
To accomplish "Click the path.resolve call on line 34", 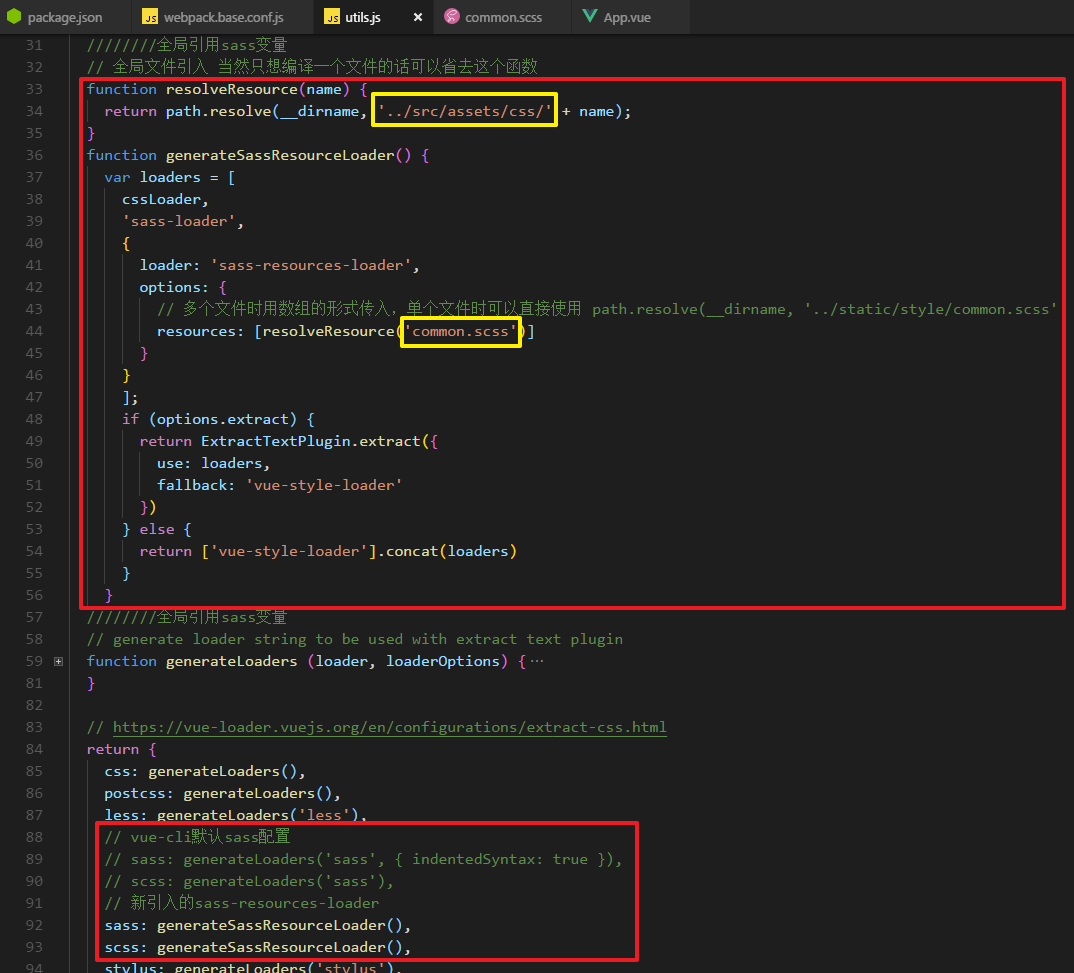I will [x=218, y=111].
